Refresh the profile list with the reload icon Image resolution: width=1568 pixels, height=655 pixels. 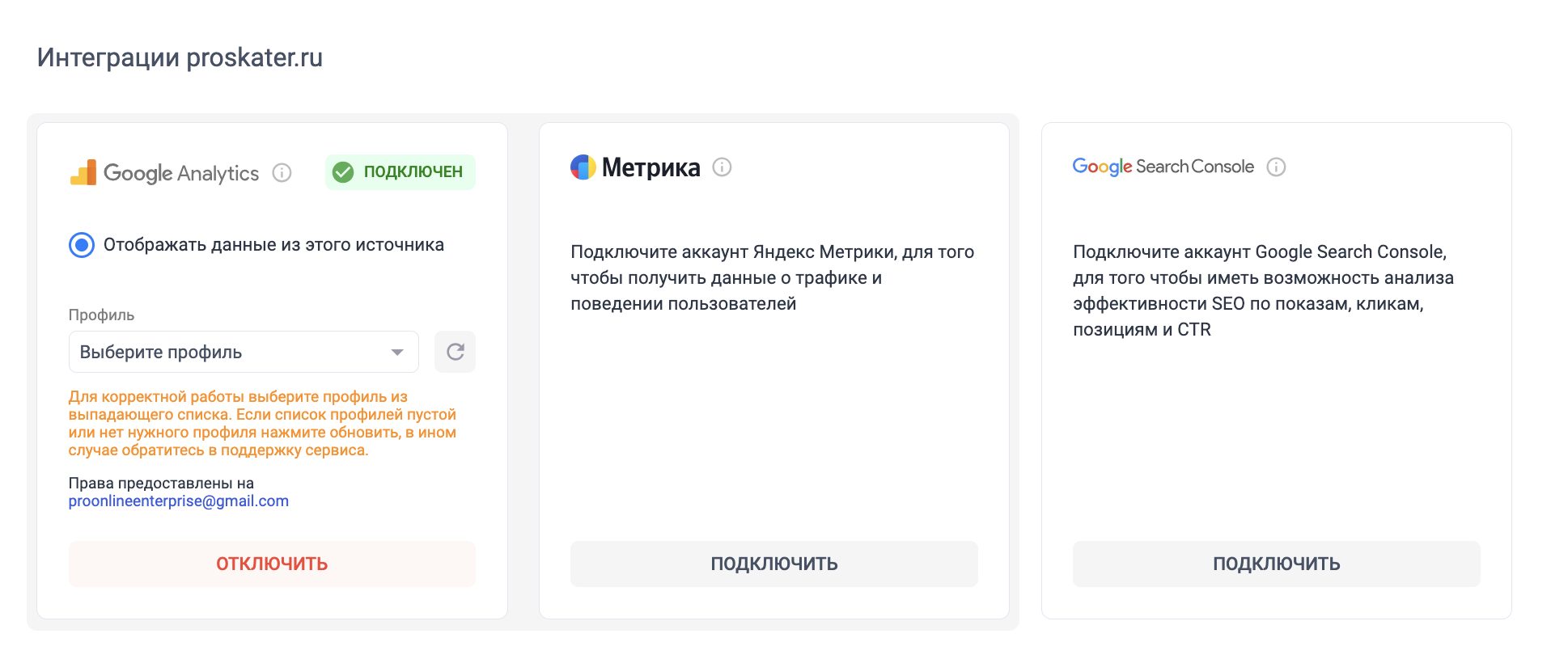point(455,352)
